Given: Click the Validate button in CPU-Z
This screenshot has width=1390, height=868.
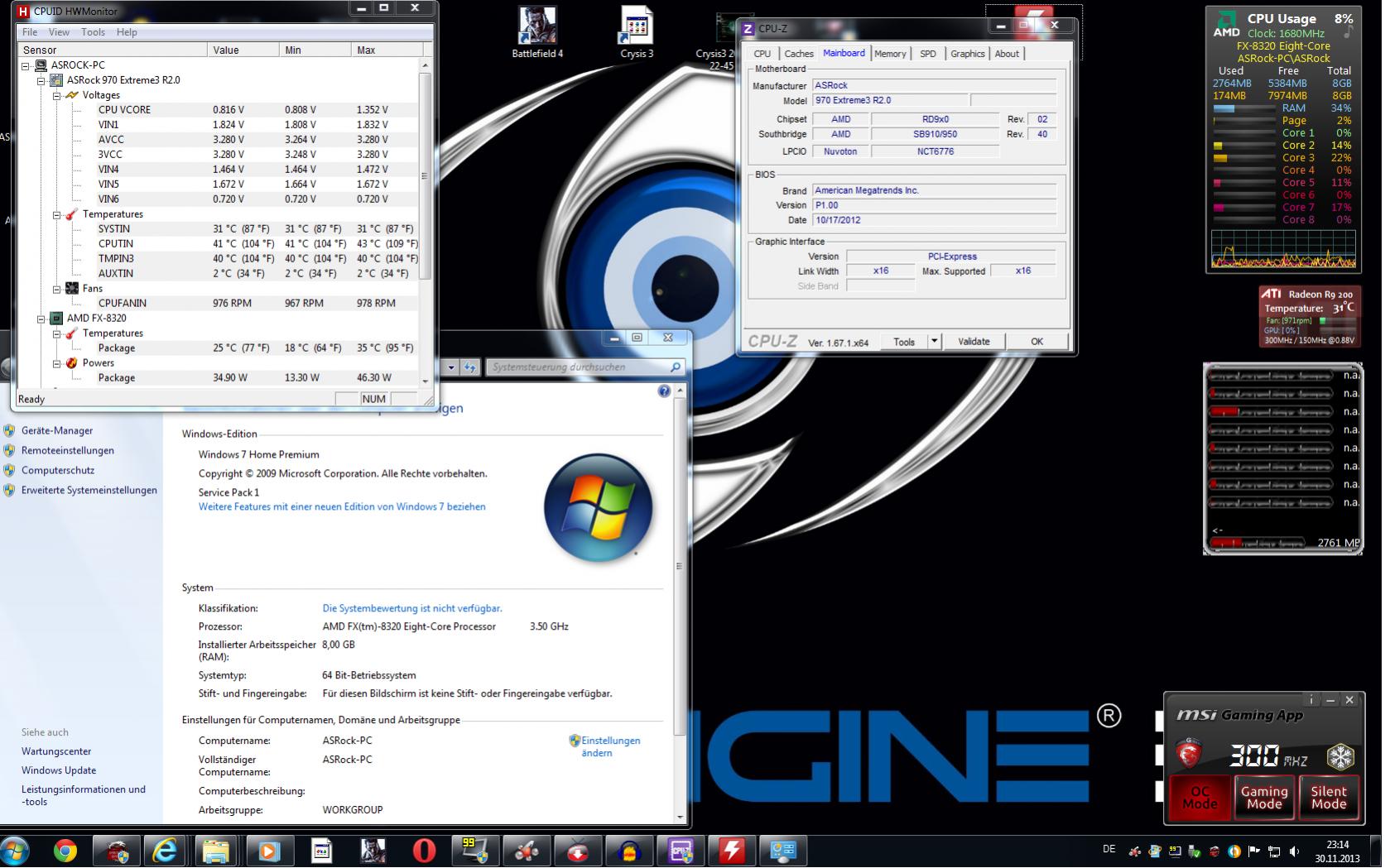Looking at the screenshot, I should point(974,341).
